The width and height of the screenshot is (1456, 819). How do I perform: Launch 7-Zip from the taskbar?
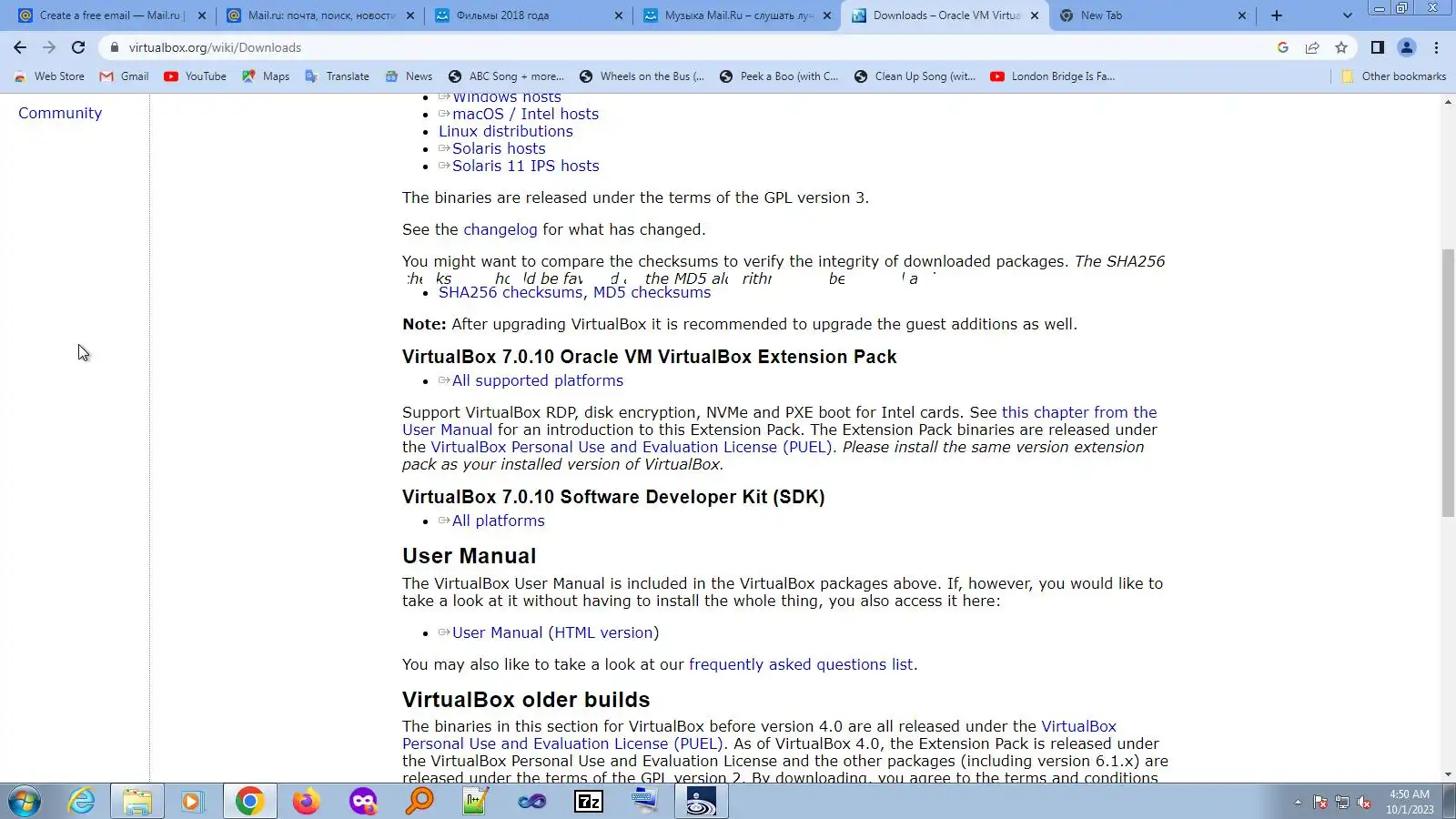coord(589,802)
